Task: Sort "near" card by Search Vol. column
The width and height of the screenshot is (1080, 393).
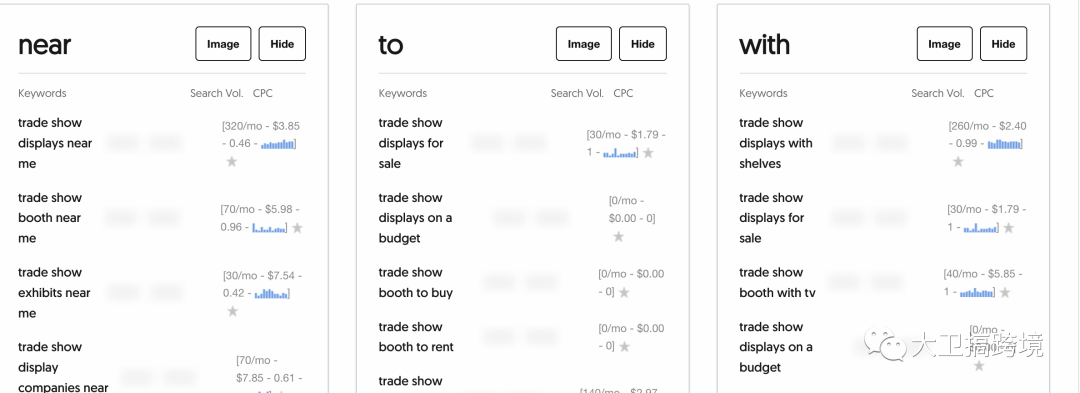Action: click(x=216, y=93)
